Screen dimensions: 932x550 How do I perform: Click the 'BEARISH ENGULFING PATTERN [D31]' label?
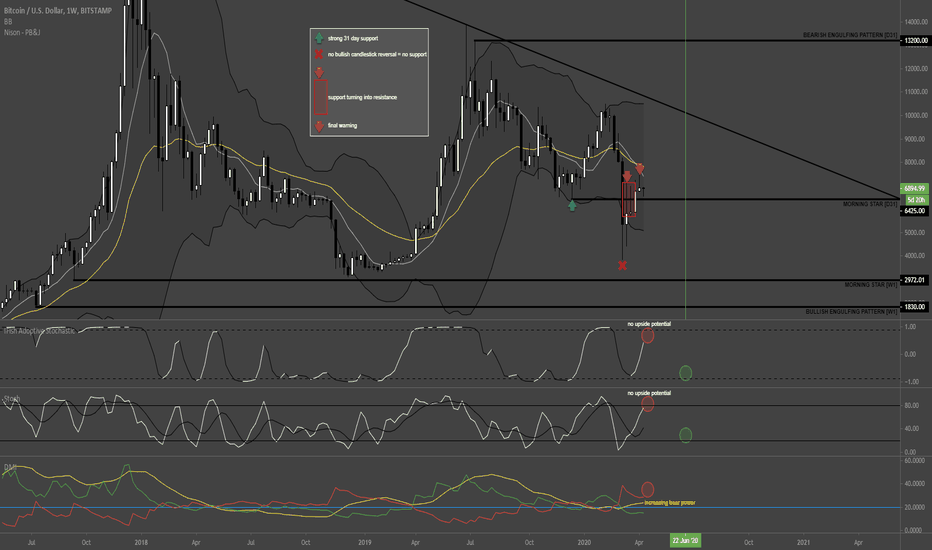click(x=850, y=35)
